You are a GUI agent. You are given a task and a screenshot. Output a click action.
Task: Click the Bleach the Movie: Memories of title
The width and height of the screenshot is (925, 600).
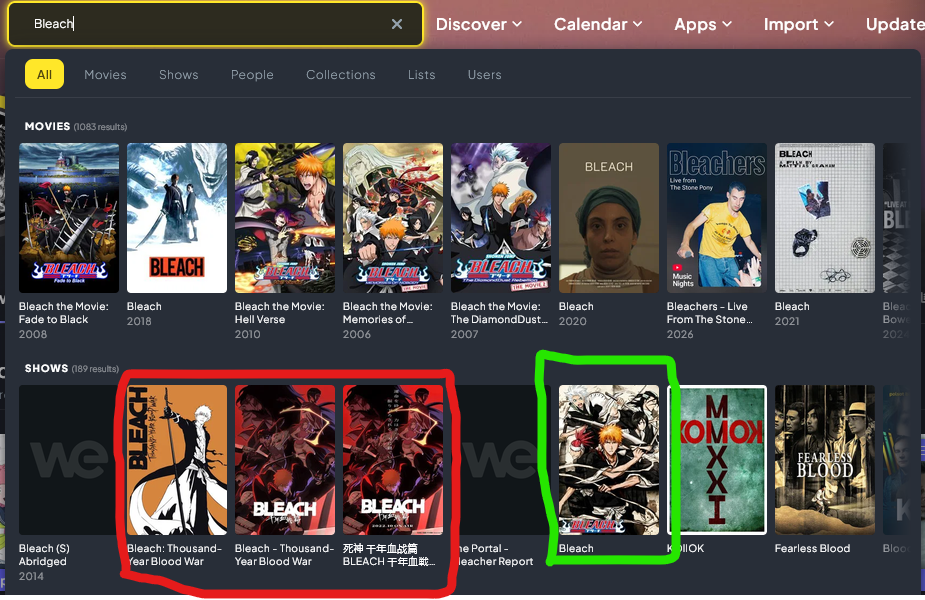coord(388,313)
